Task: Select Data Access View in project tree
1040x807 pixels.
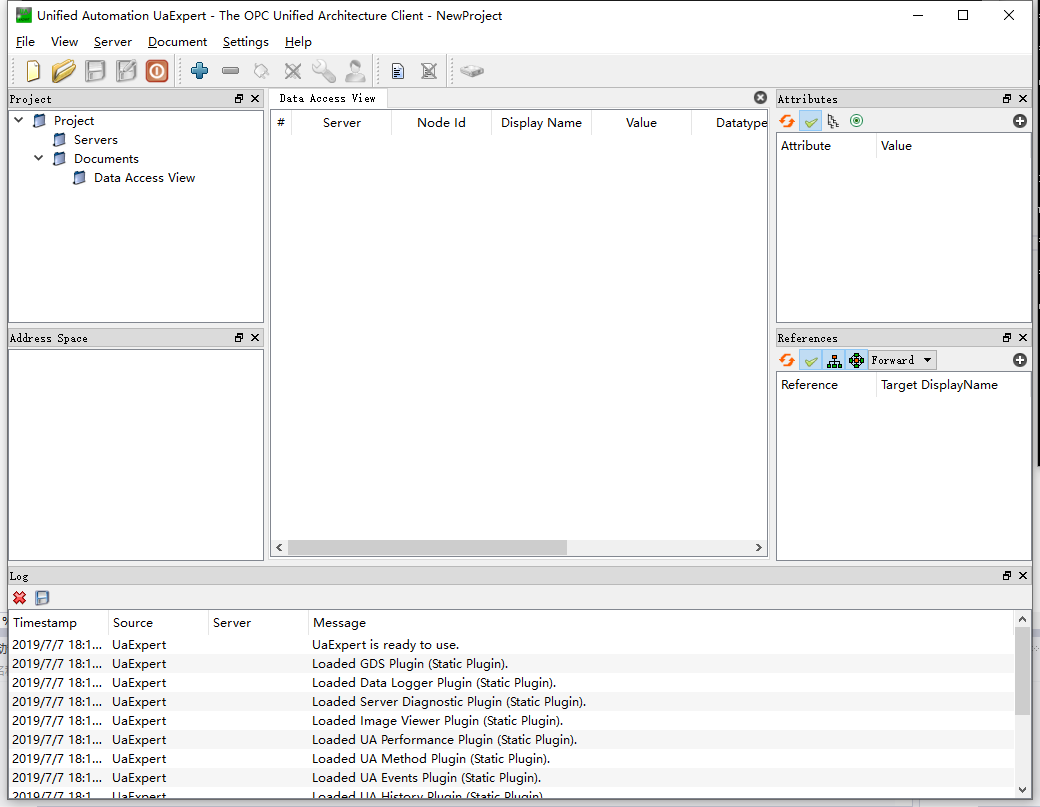Action: pos(145,178)
